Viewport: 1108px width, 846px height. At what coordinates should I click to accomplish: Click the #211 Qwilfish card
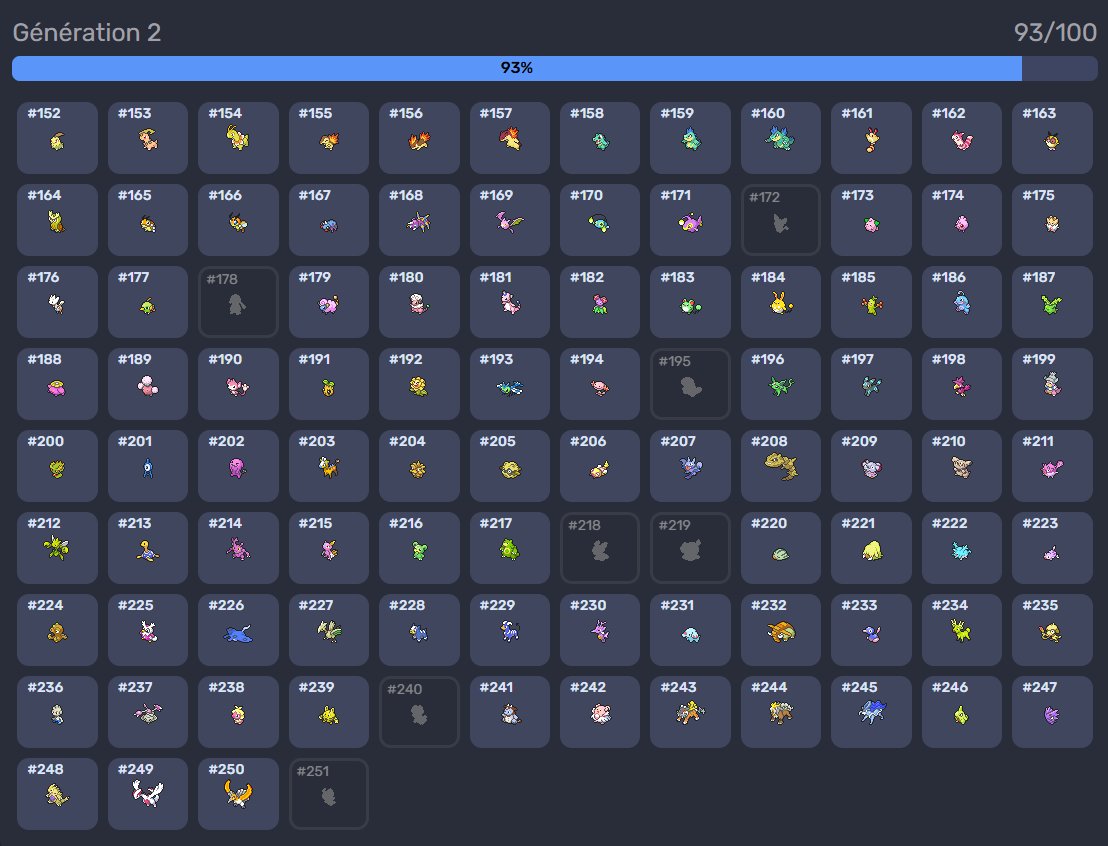click(1052, 466)
